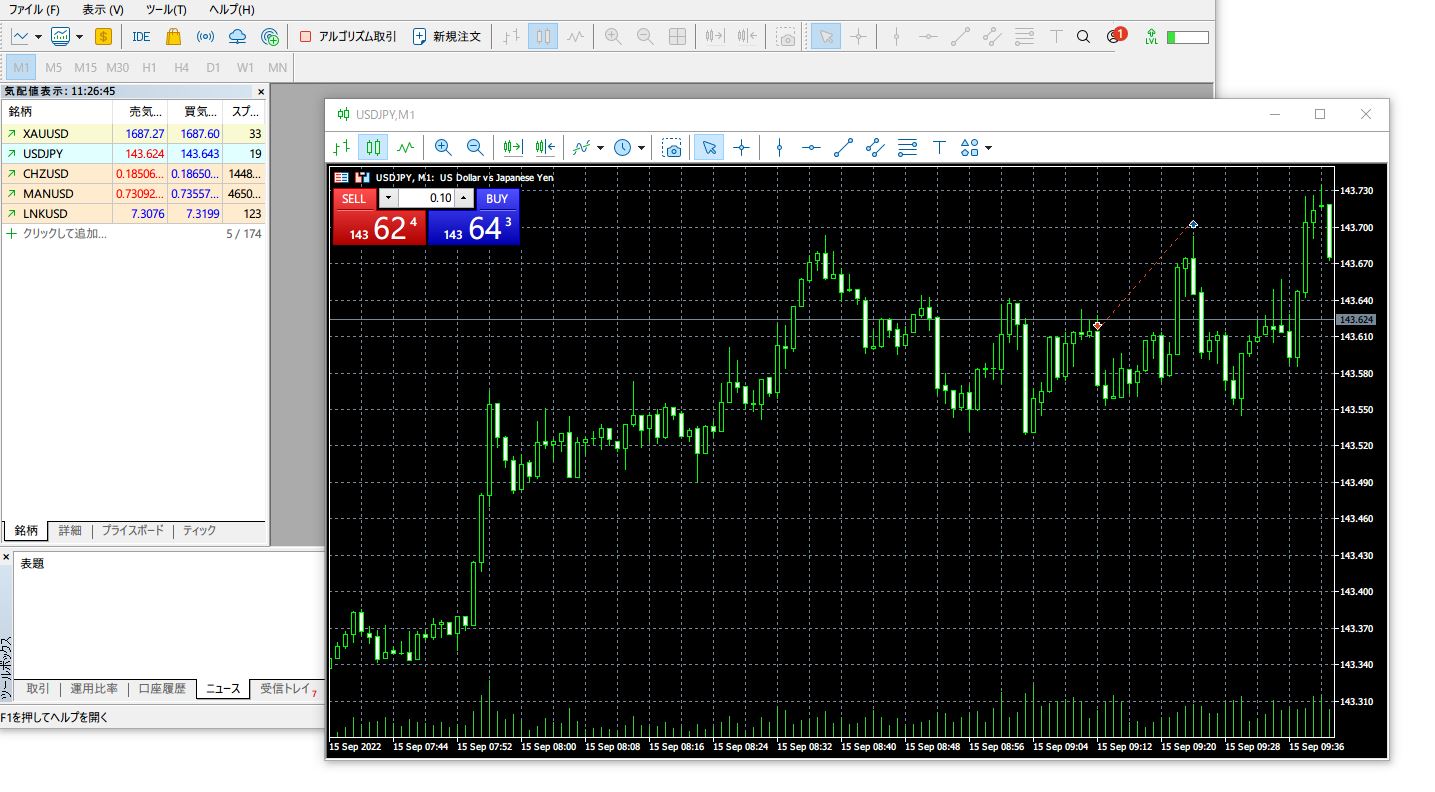
Task: Increase trade volume with up arrow
Action: pyautogui.click(x=462, y=198)
